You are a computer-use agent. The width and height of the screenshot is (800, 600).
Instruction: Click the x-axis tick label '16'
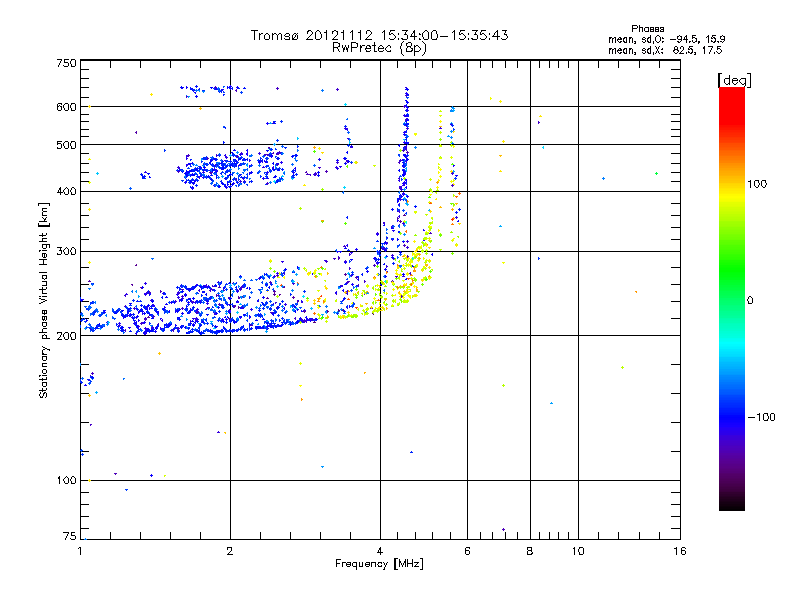[680, 551]
